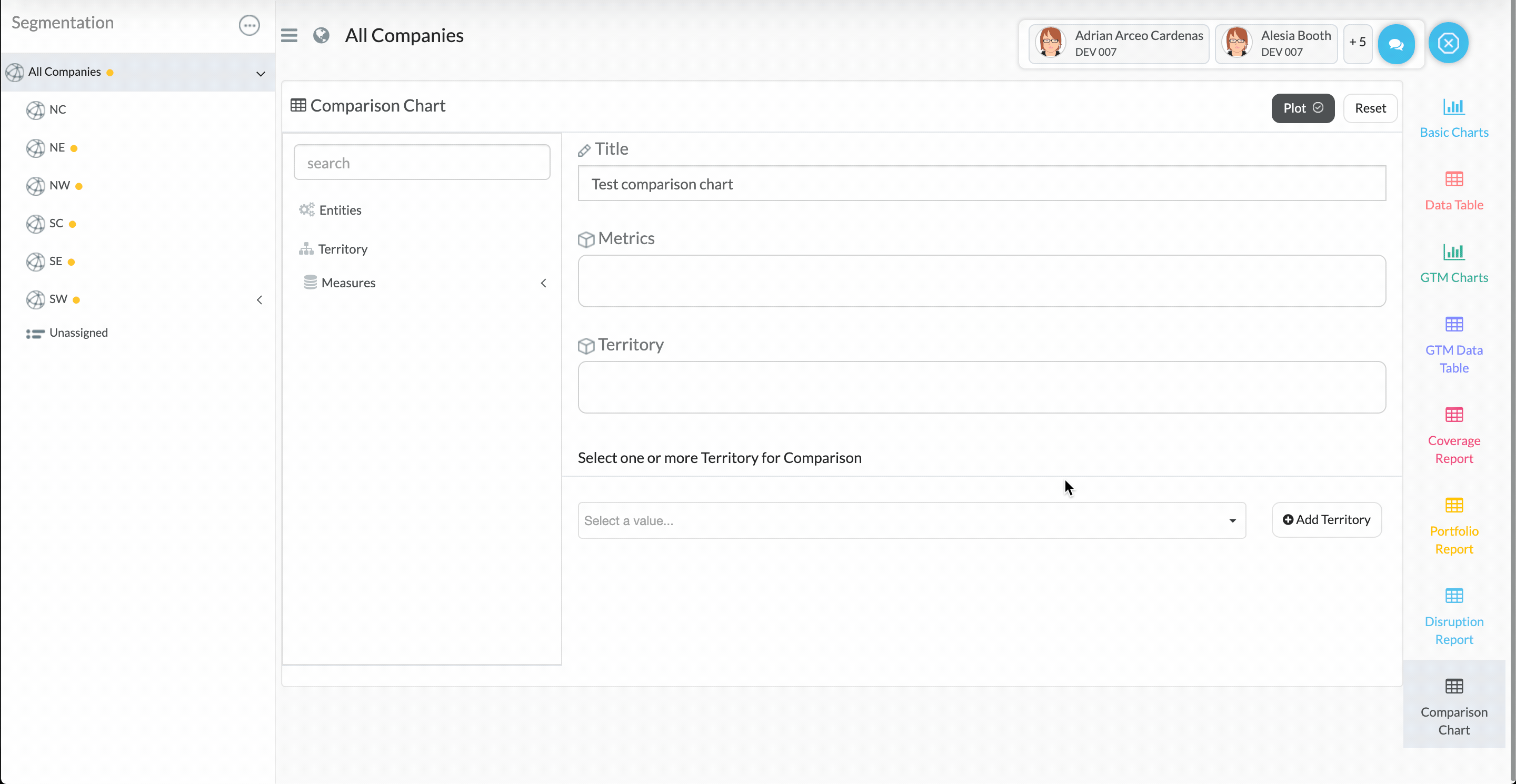
Task: Click the Segmentation ellipsis options icon
Action: 249,25
